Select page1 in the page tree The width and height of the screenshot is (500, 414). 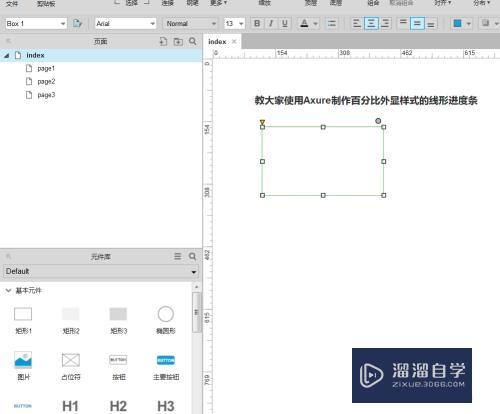coord(46,68)
